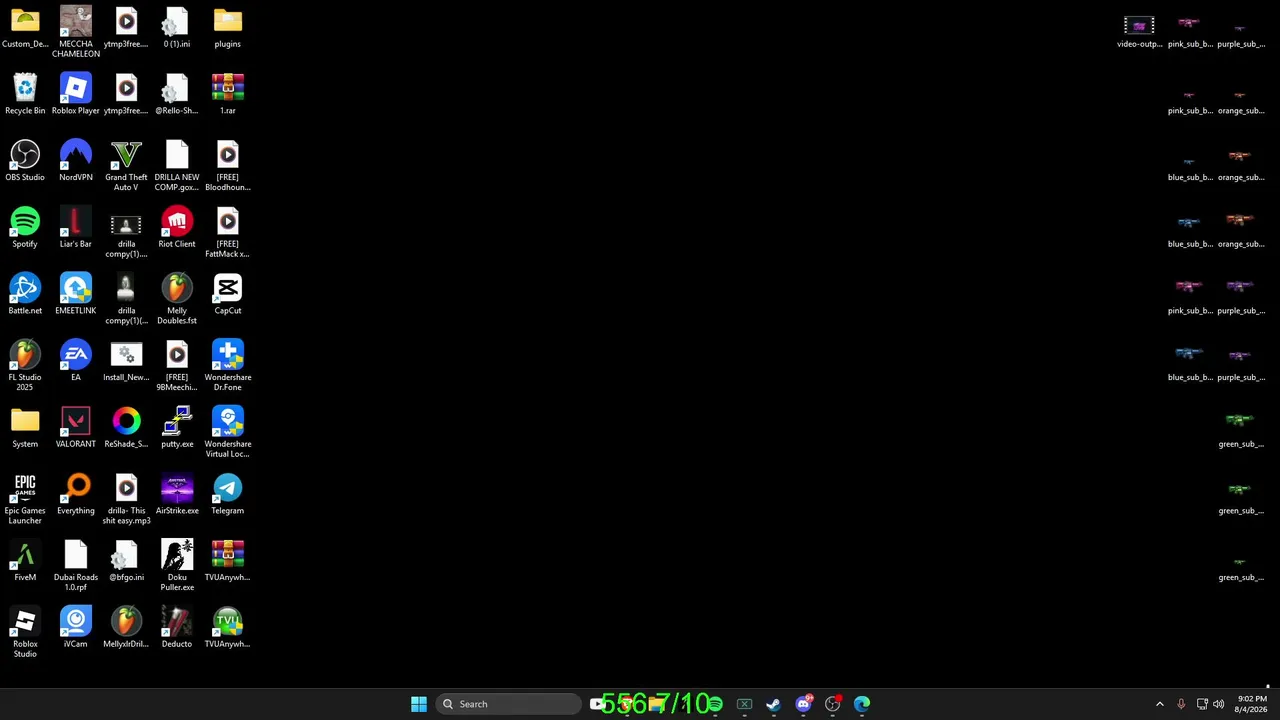
Task: Select the Grand Theft Auto V shortcut
Action: [126, 166]
